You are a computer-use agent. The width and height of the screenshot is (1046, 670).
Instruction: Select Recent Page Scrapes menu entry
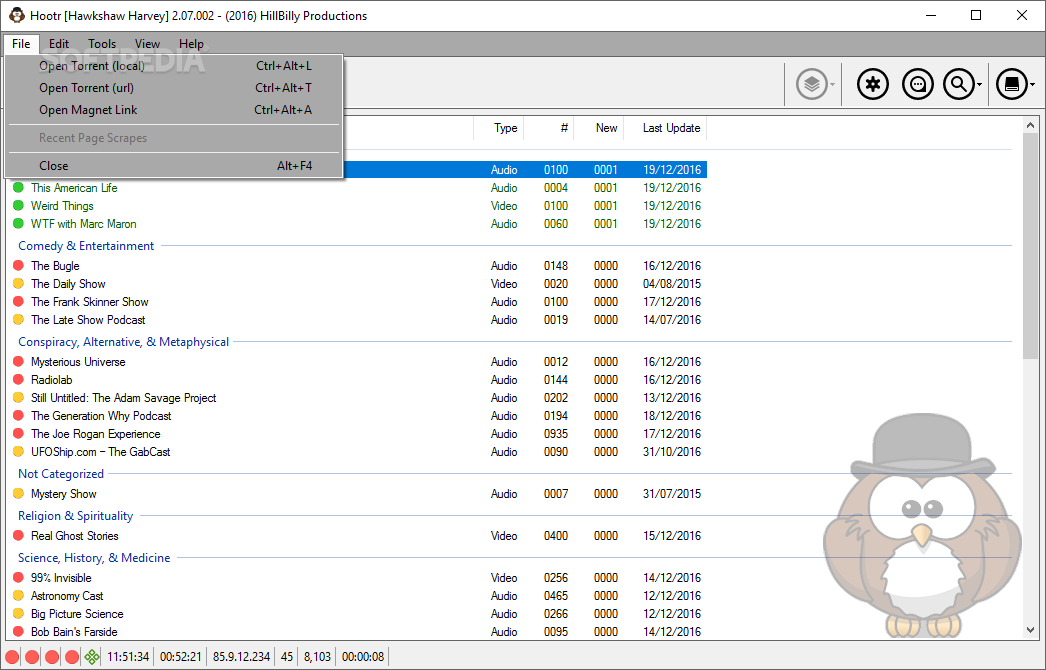(175, 138)
